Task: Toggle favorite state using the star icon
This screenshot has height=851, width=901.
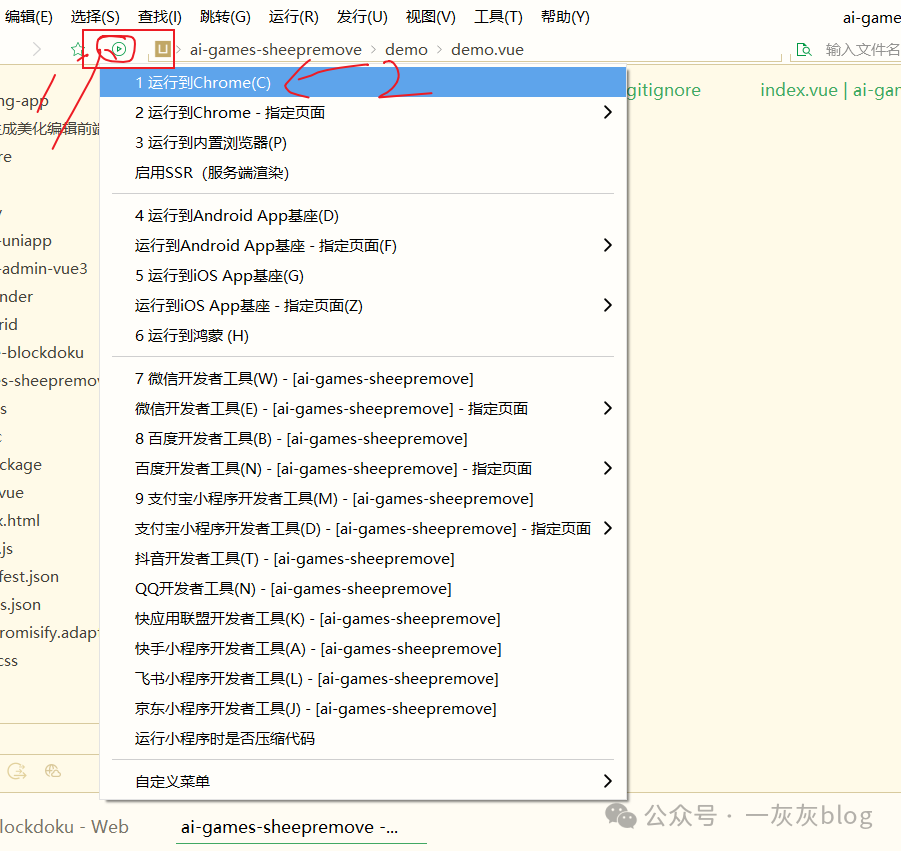Action: [78, 48]
